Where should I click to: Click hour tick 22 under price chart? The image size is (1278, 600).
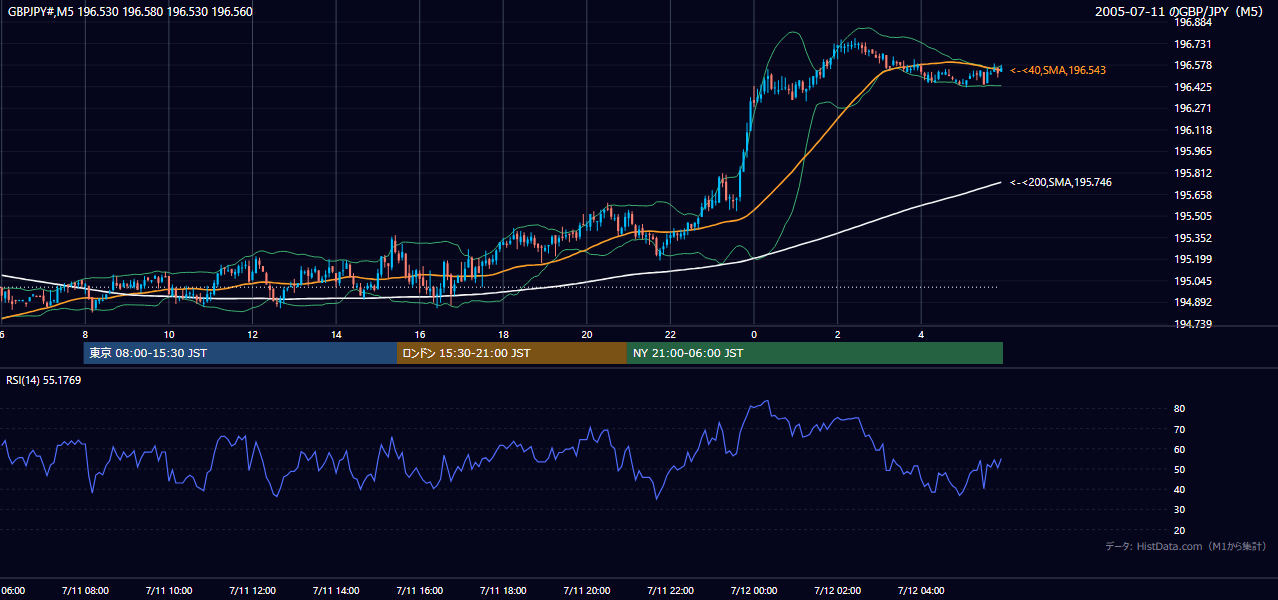click(x=670, y=334)
